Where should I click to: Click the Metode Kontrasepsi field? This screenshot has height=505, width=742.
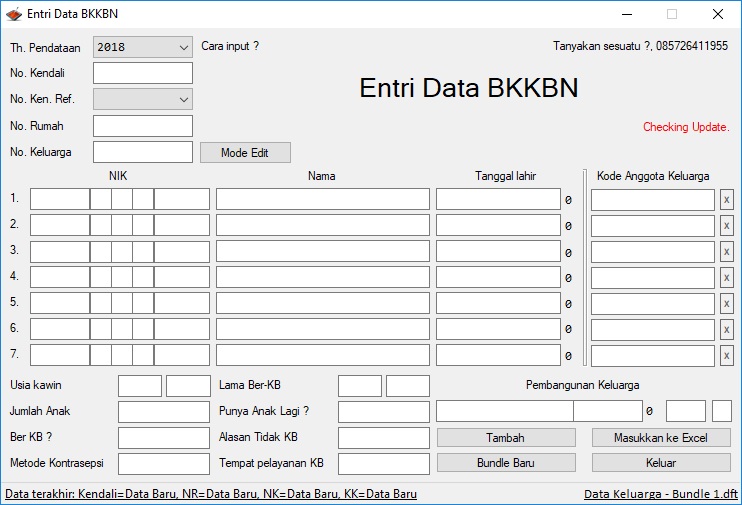click(x=164, y=464)
